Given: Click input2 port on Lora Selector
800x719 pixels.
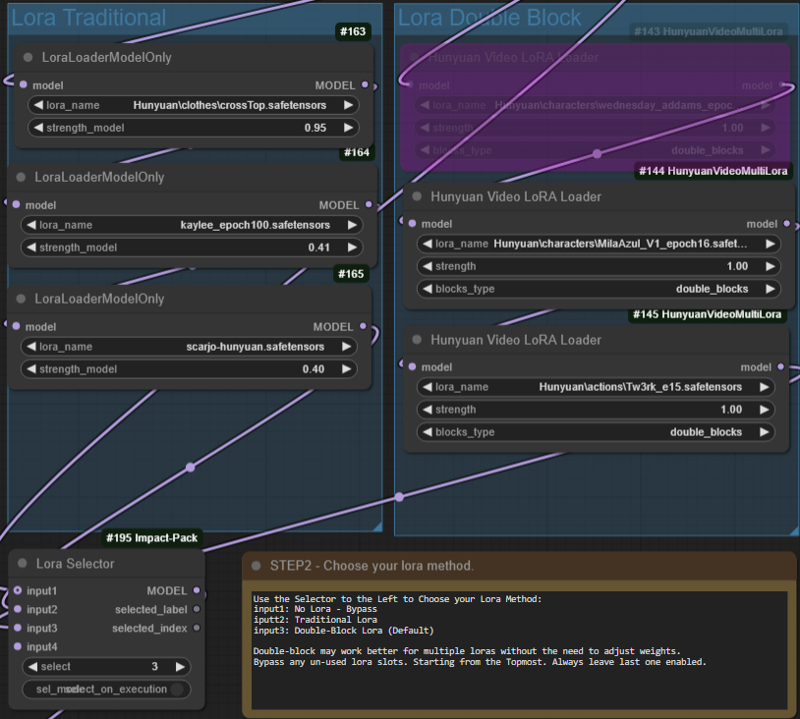Looking at the screenshot, I should coord(18,609).
